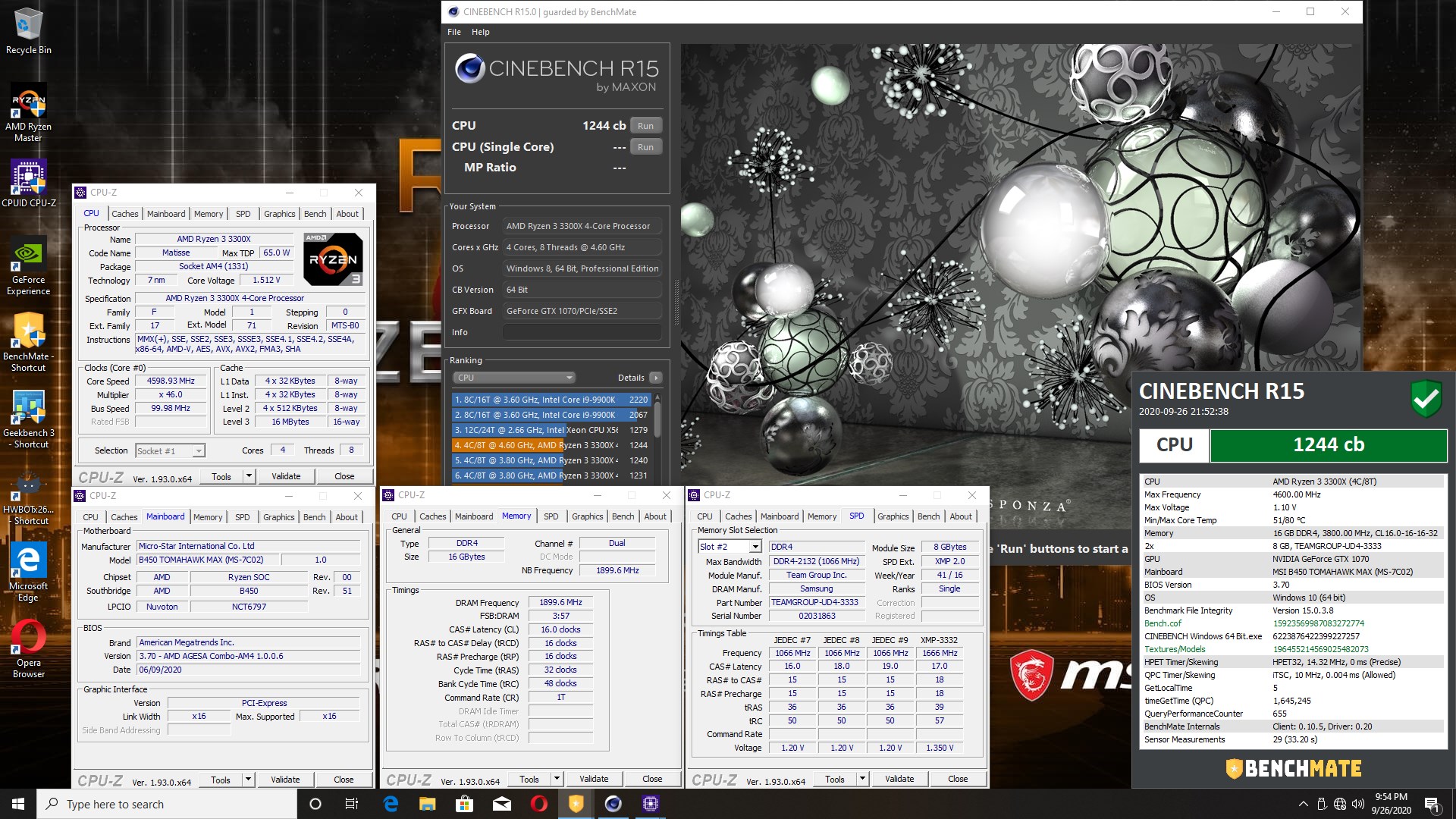The height and width of the screenshot is (819, 1456).
Task: Open Cortana circle icon on taskbar
Action: (x=315, y=804)
